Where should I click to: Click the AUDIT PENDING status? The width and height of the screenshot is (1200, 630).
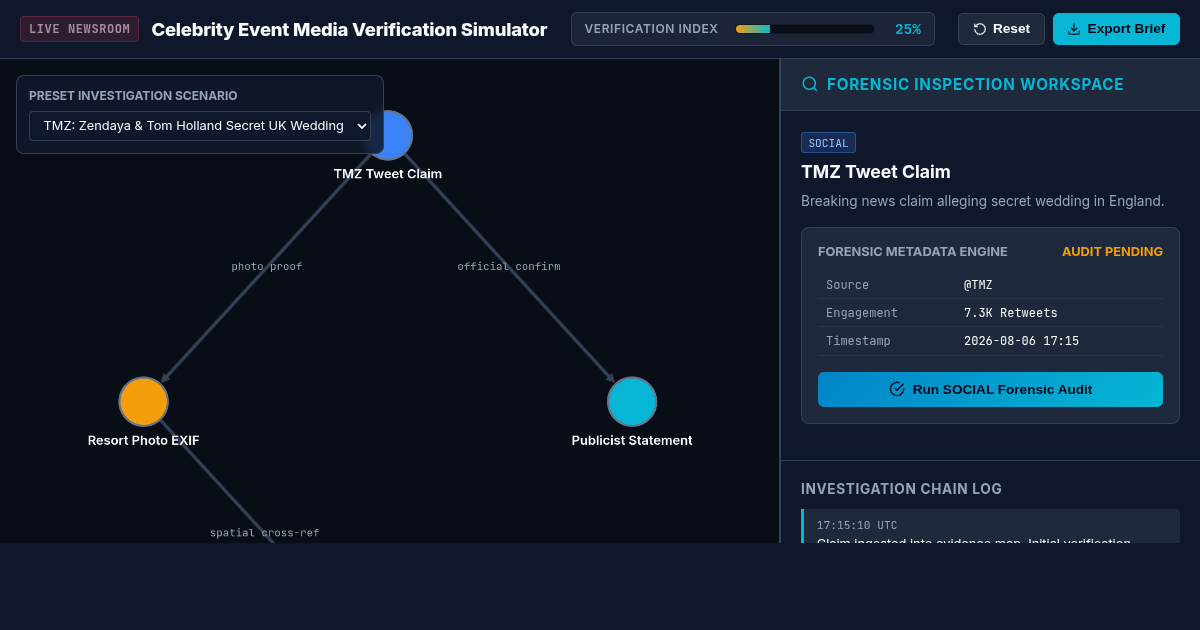coord(1112,252)
